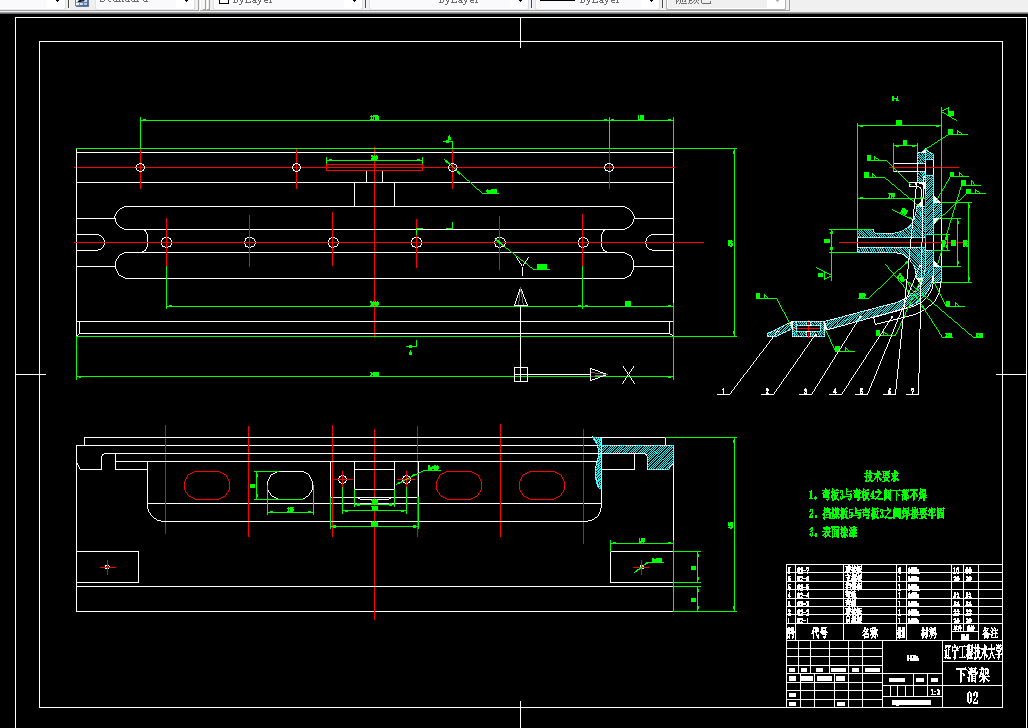Select 辽宁工程技术大学 in title block
The image size is (1028, 728).
973,652
